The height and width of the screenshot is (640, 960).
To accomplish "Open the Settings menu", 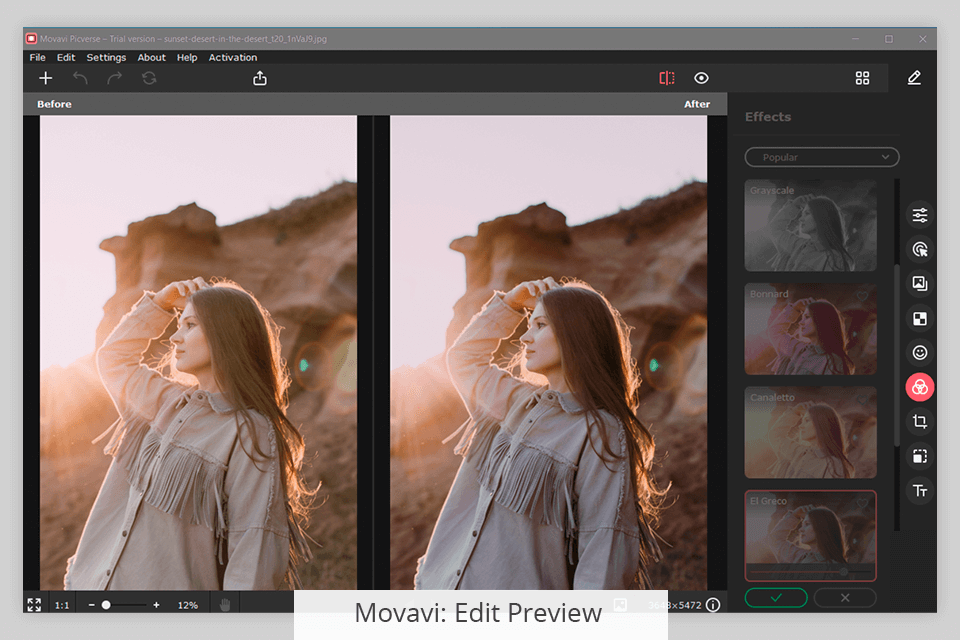I will (106, 58).
